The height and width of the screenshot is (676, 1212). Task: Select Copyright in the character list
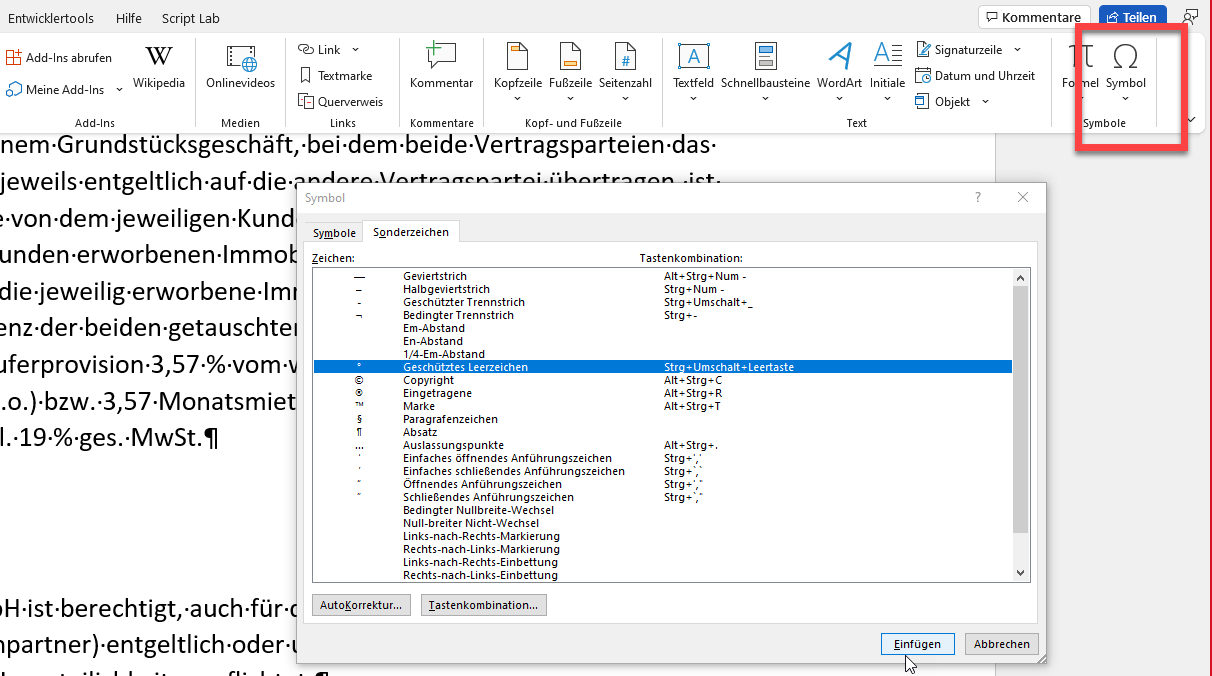click(428, 380)
